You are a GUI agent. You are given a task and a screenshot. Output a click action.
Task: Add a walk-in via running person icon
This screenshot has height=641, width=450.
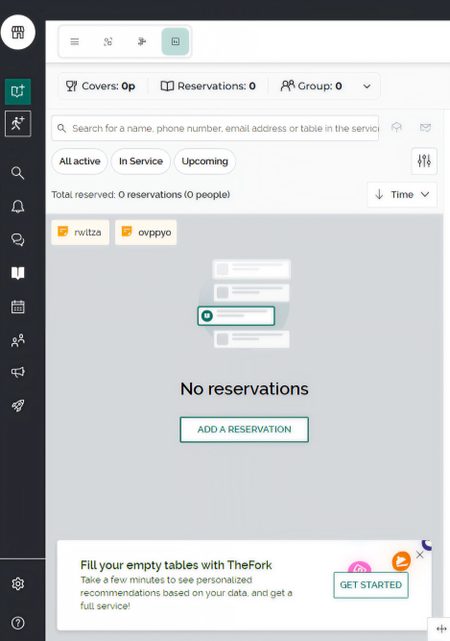18,123
